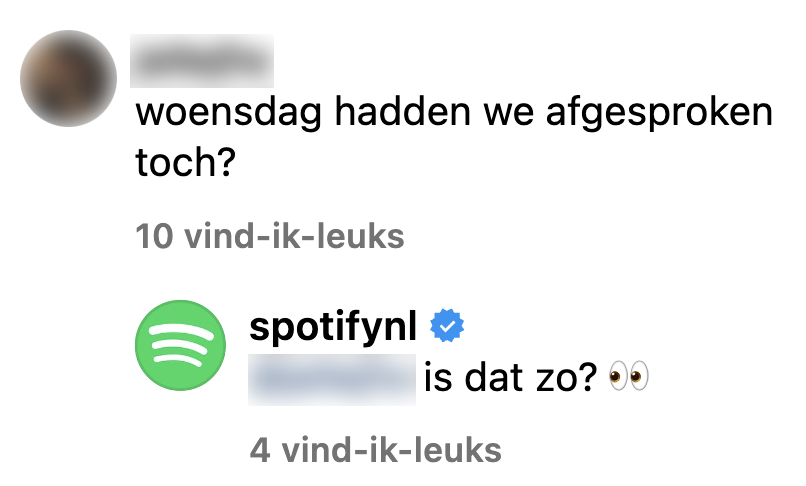Open the spotifynl username link

(333, 327)
